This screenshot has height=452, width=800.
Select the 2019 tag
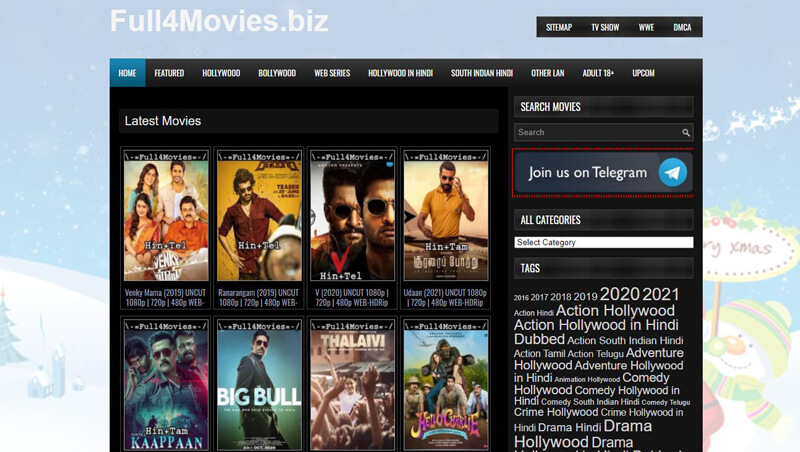[x=585, y=297]
